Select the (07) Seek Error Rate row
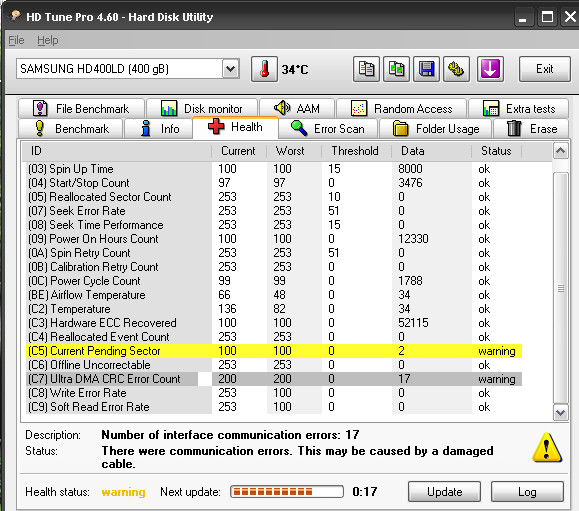This screenshot has height=511, width=579. [x=275, y=211]
